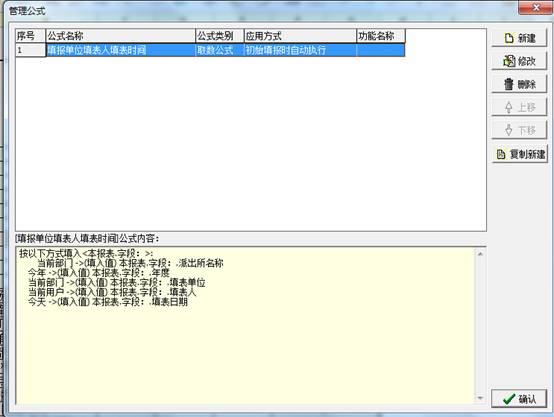Click the 公式名称 column header
Viewport: 554px width, 417px height.
[120, 36]
